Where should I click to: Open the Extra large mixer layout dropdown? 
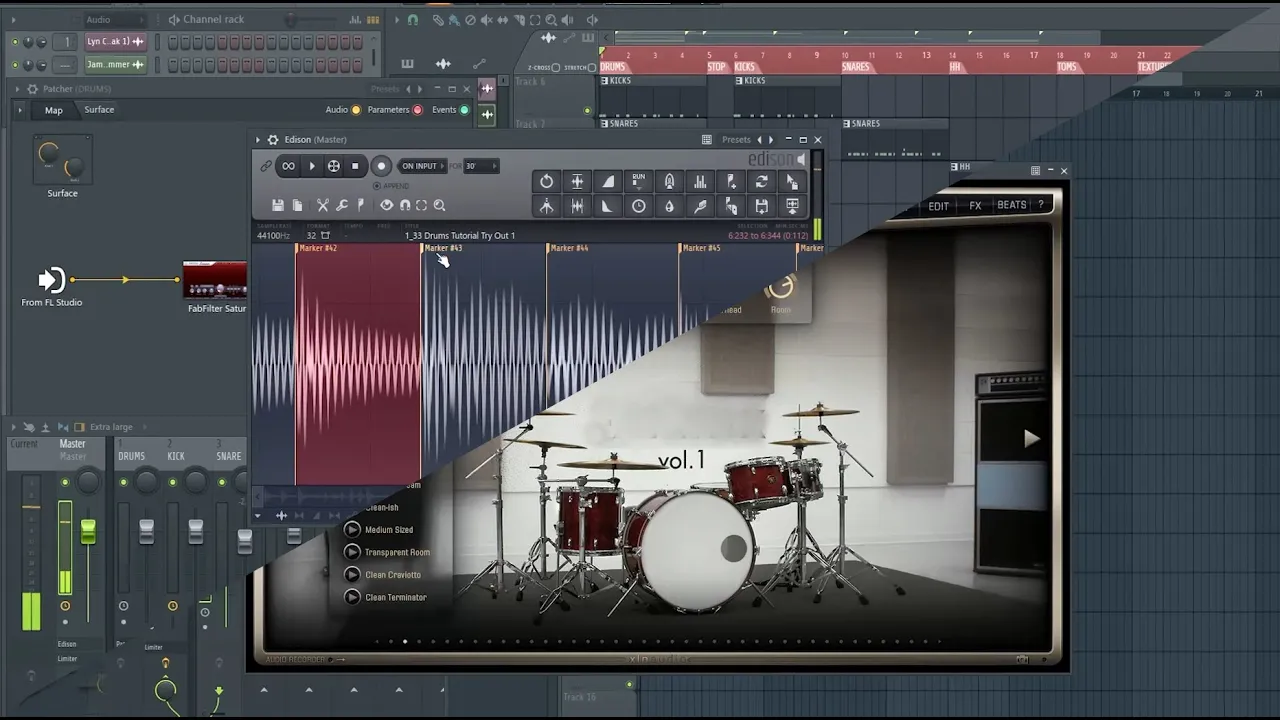coord(111,427)
